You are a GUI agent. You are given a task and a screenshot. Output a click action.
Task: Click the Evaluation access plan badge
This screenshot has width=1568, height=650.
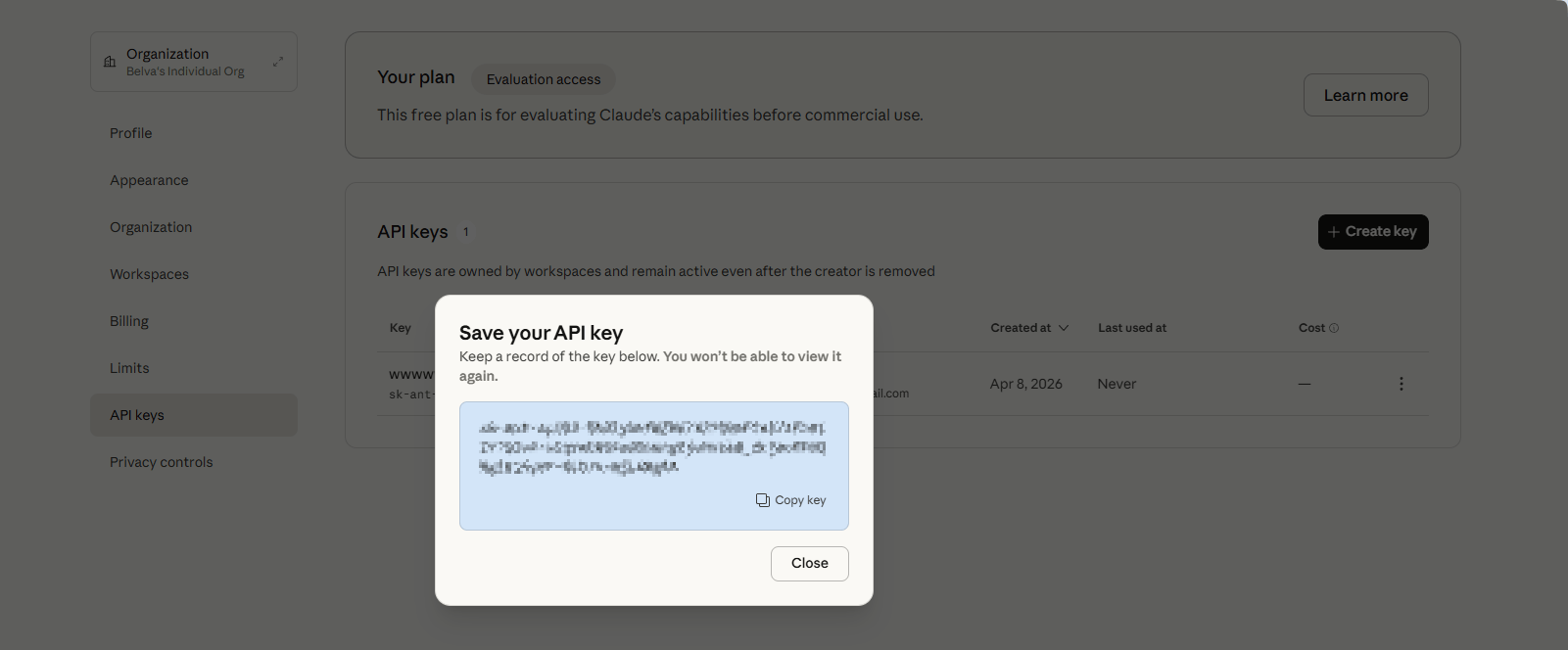(x=544, y=79)
